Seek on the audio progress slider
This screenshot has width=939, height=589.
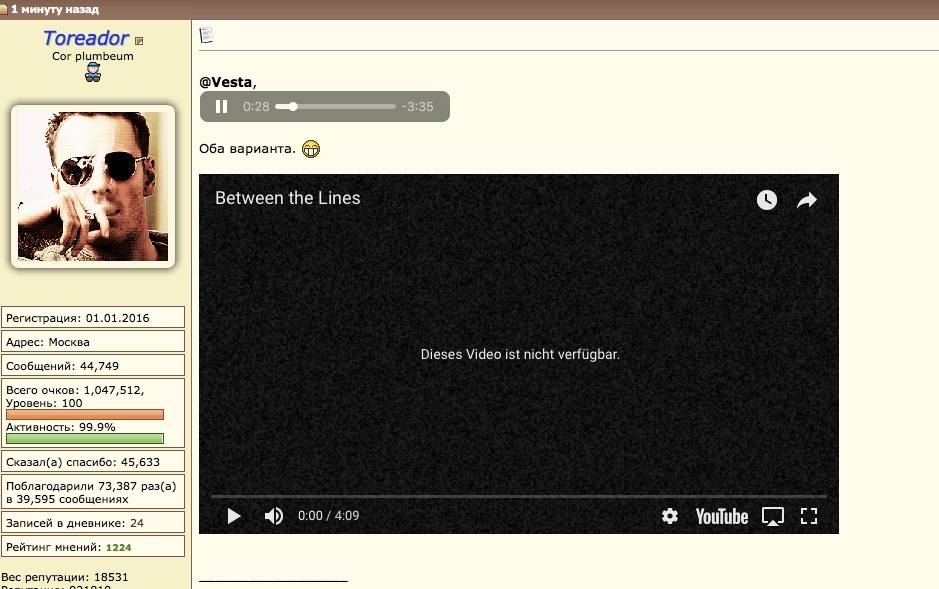[336, 107]
